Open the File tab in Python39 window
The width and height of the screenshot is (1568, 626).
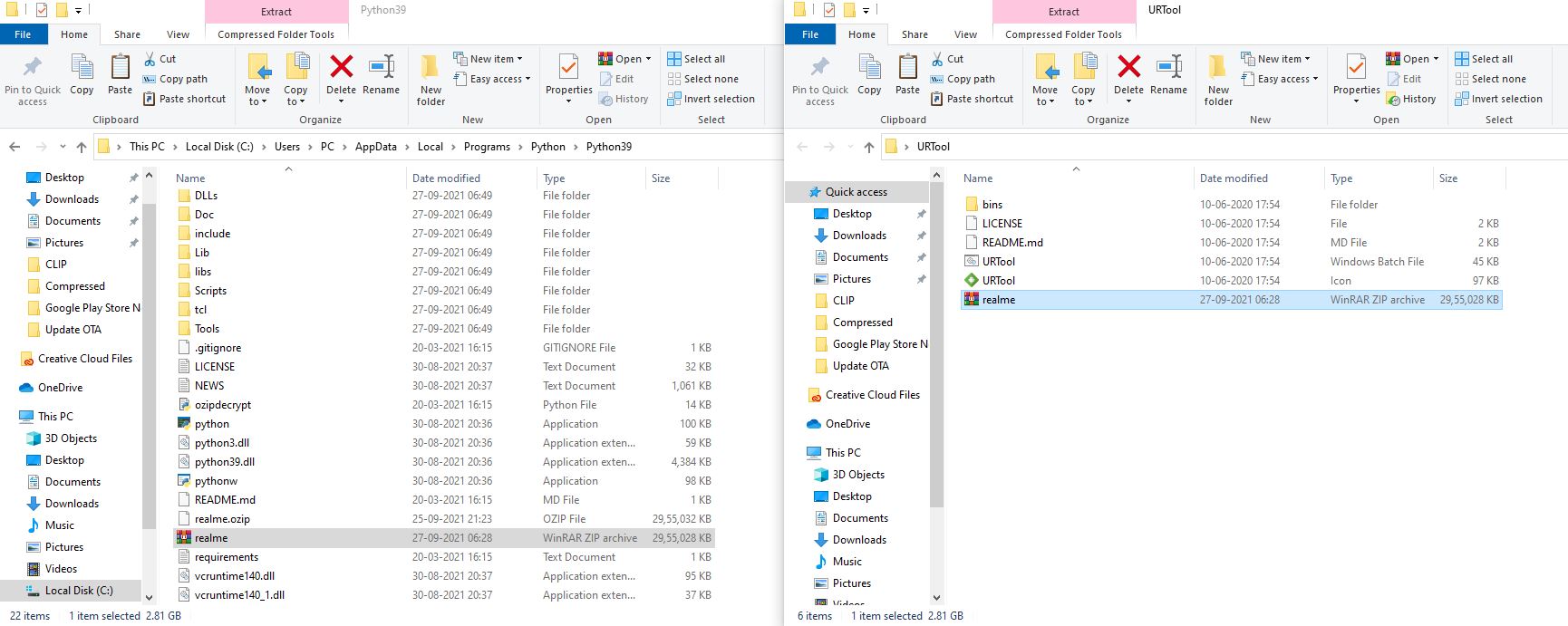pos(24,34)
